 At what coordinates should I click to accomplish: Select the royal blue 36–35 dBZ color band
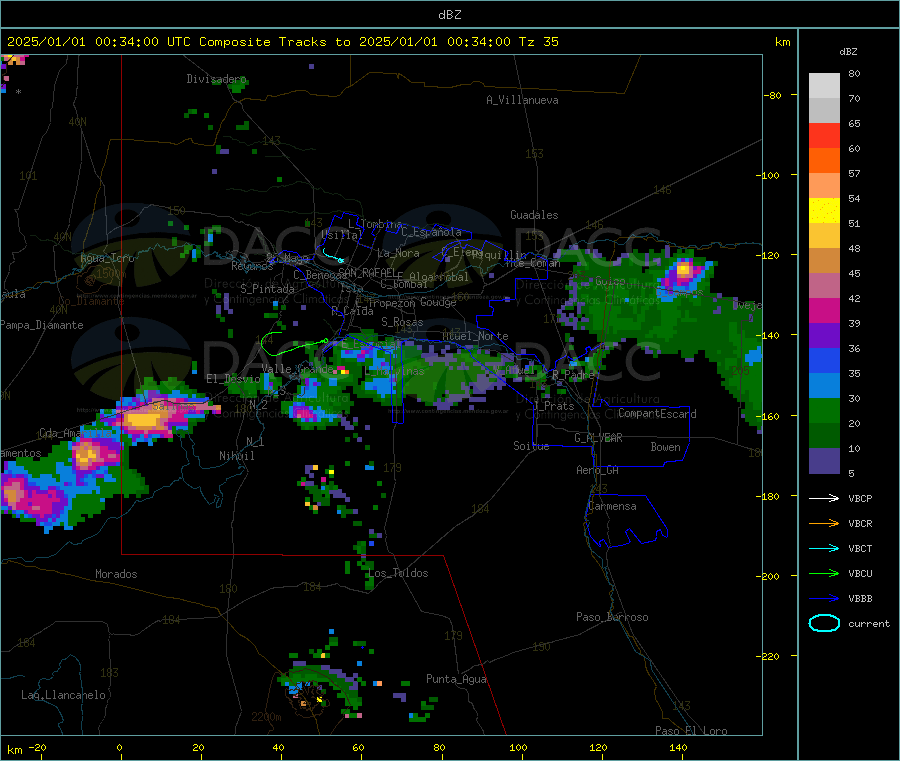(824, 360)
